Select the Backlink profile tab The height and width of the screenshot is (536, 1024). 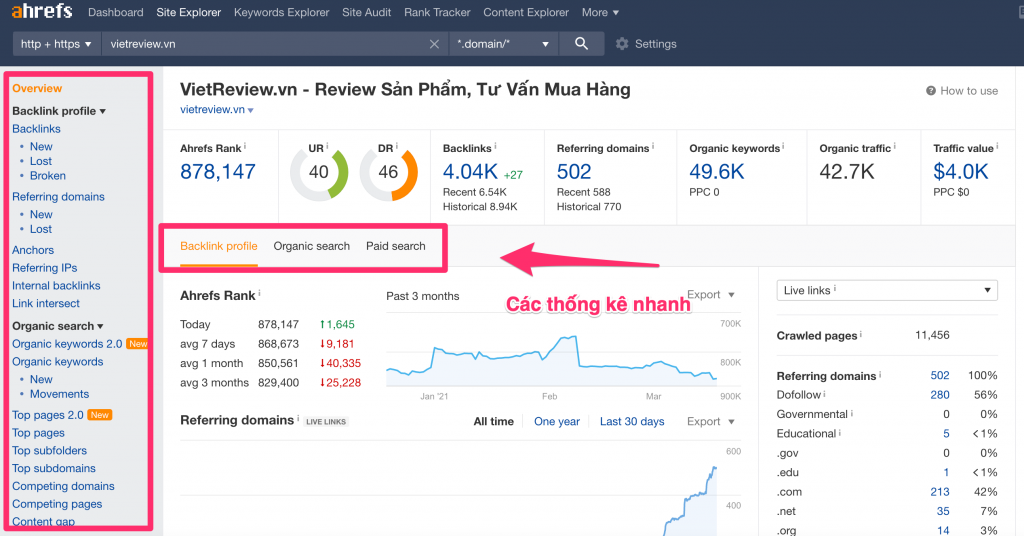coord(219,246)
